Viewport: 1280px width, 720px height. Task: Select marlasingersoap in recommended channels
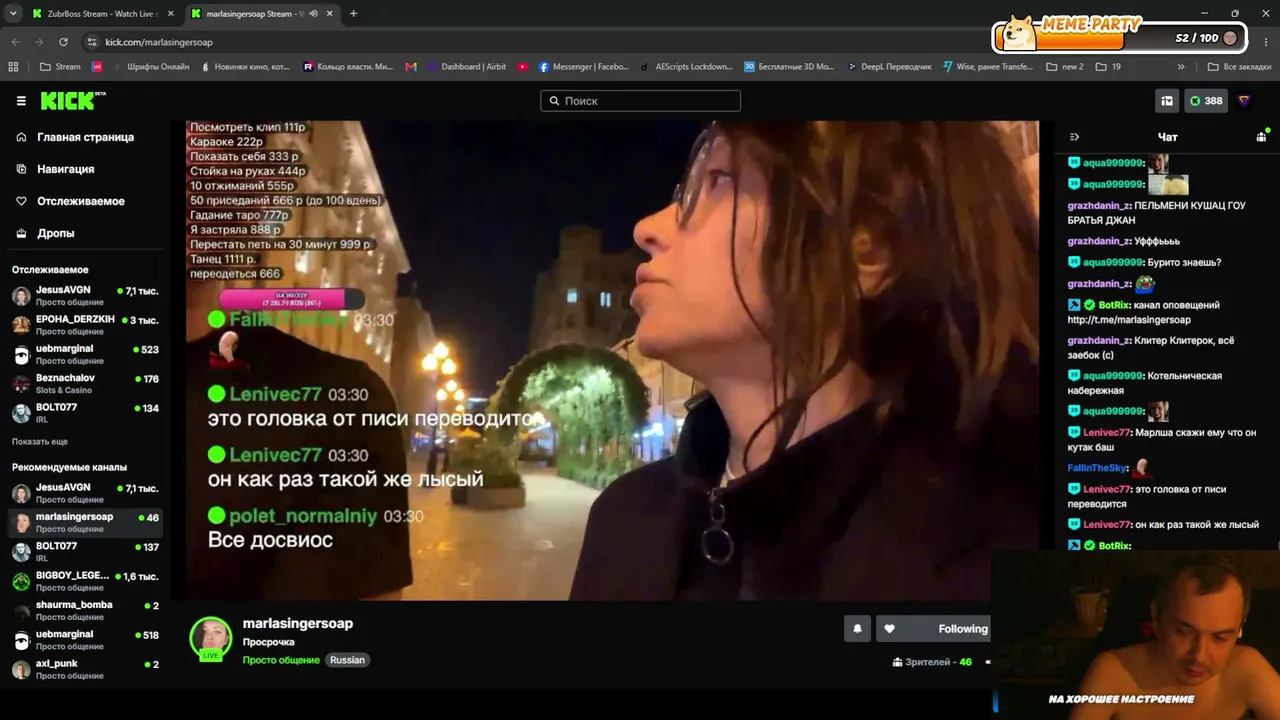click(85, 522)
